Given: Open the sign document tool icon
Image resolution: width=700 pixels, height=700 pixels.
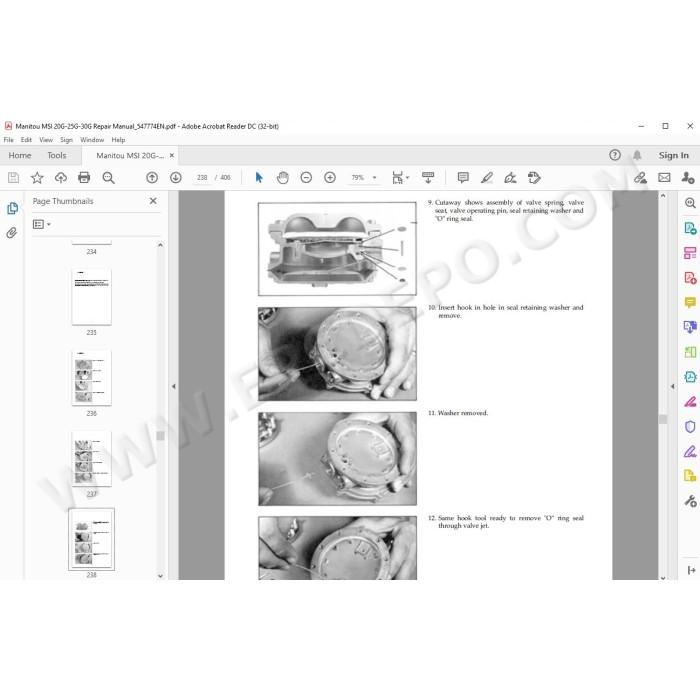Looking at the screenshot, I should [x=510, y=178].
